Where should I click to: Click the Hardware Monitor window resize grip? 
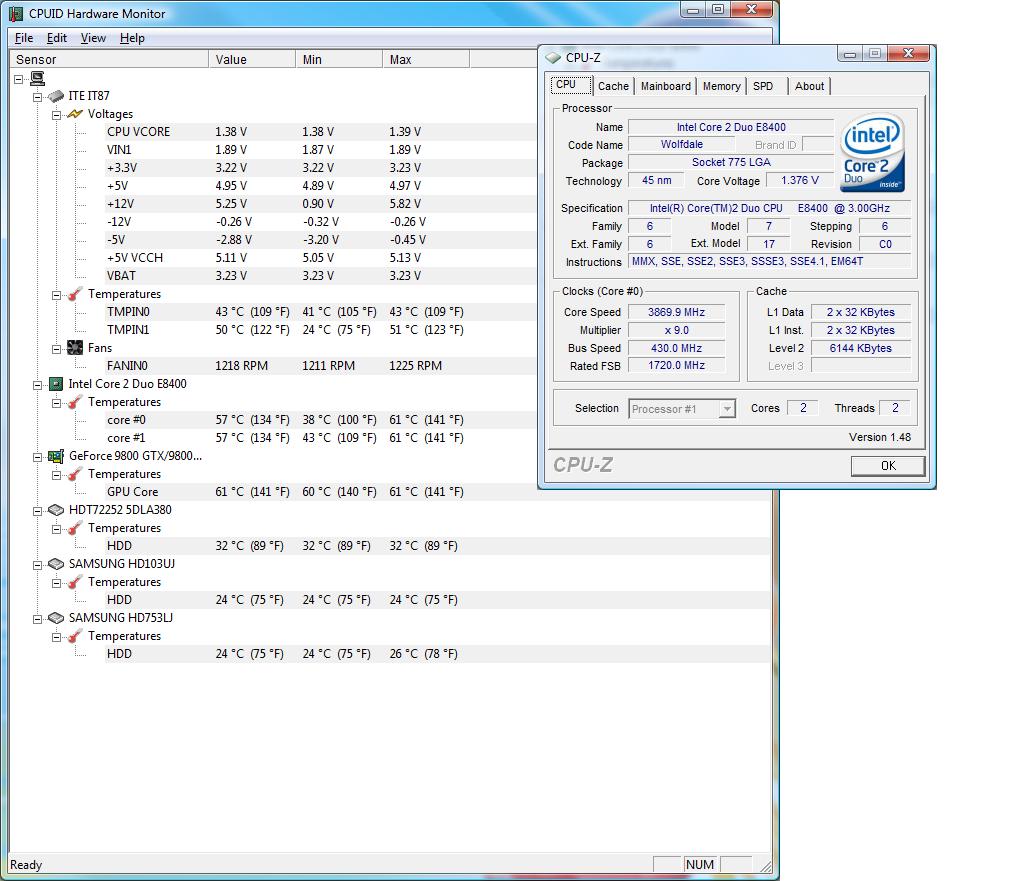(x=765, y=866)
